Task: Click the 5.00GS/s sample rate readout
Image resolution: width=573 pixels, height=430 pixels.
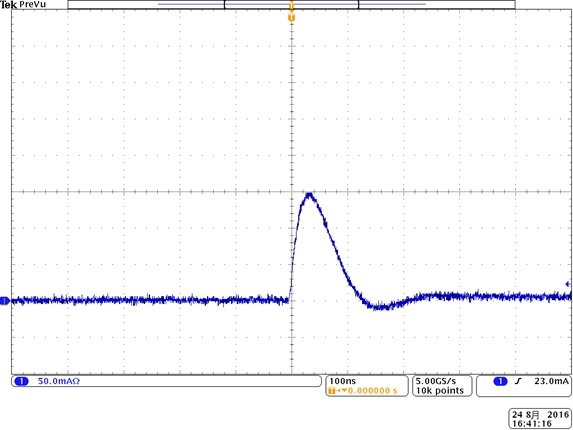Action: coord(436,381)
